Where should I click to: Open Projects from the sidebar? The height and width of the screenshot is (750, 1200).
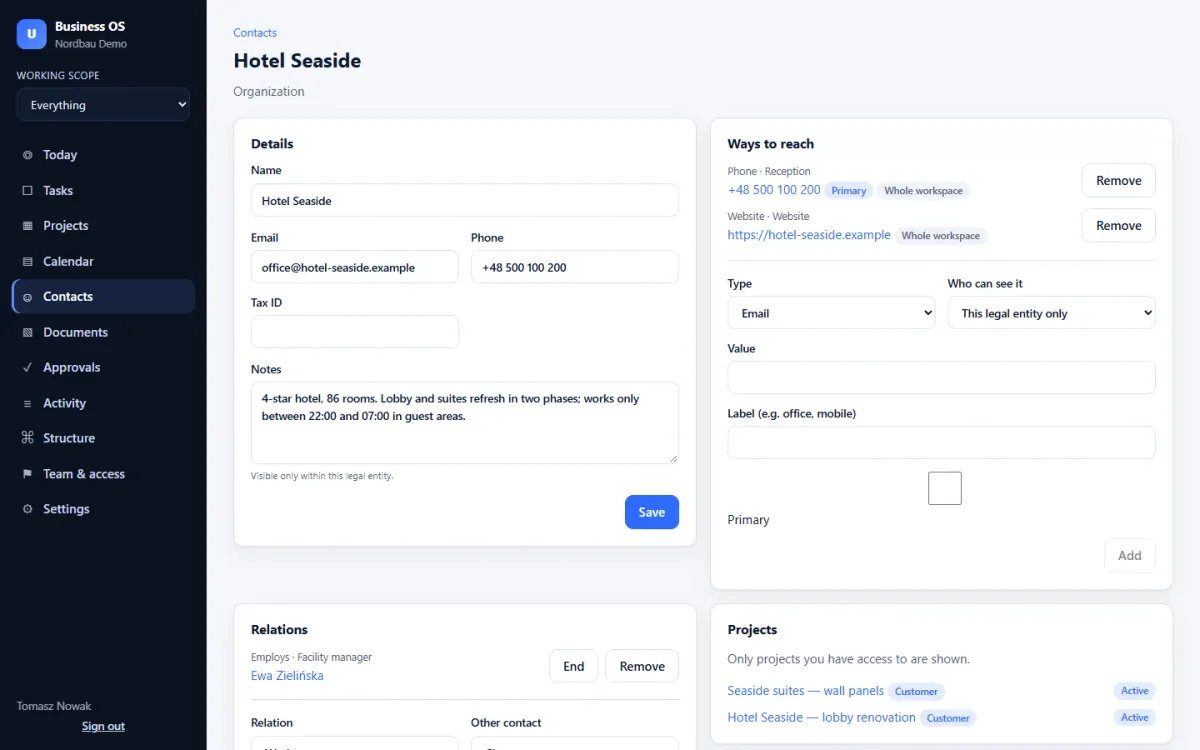103,226
